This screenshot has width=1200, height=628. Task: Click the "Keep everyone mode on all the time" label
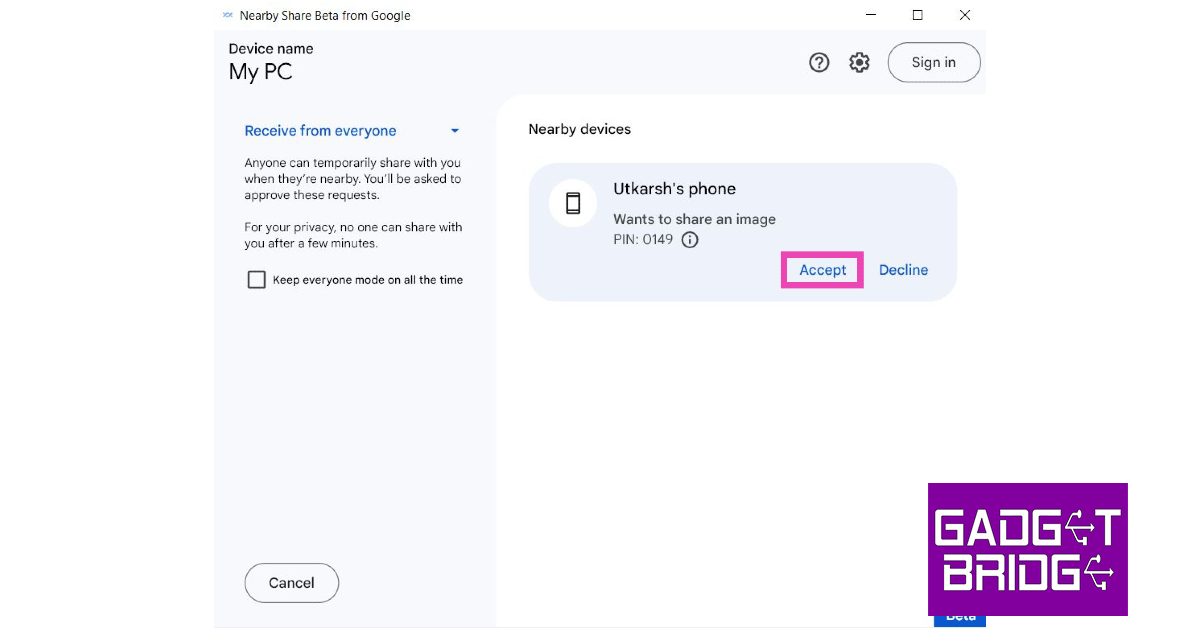point(367,280)
